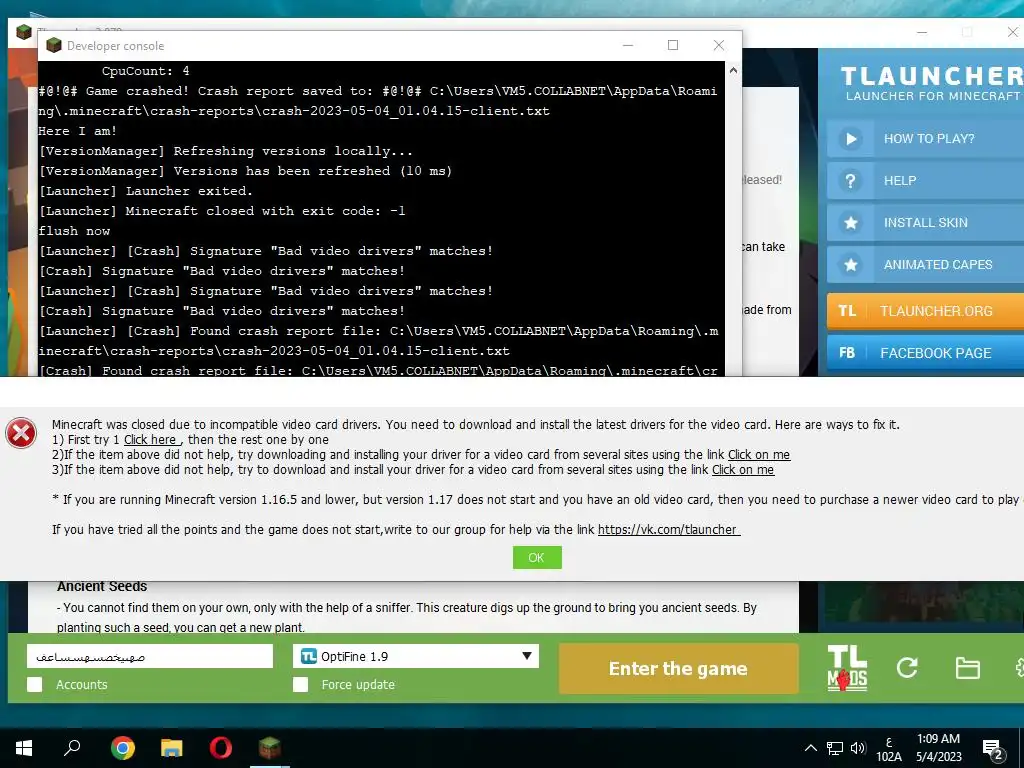Image resolution: width=1024 pixels, height=768 pixels.
Task: Click the question mark icon beside HELP
Action: [850, 181]
